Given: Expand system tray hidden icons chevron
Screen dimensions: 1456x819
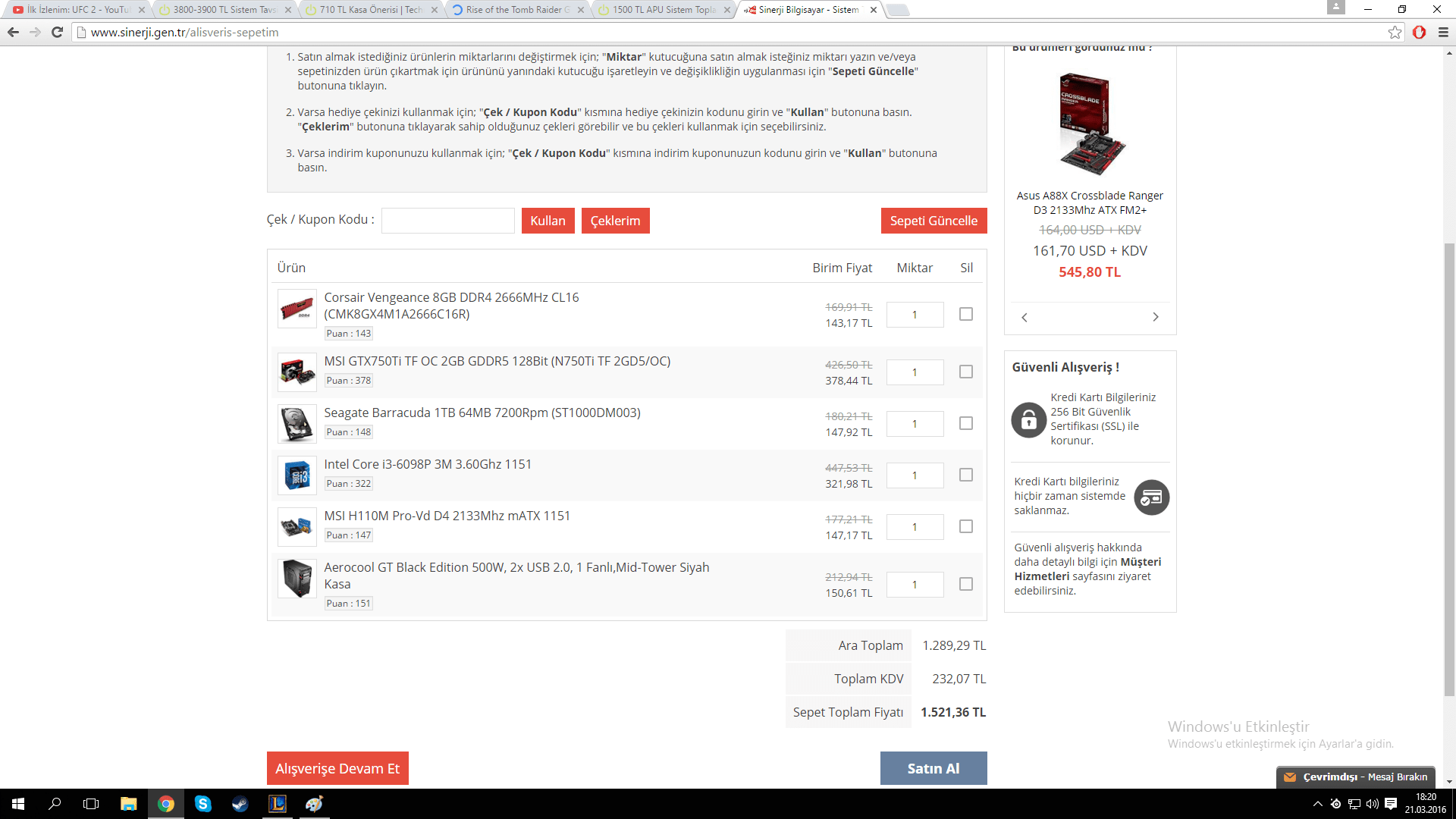Looking at the screenshot, I should [x=1317, y=804].
